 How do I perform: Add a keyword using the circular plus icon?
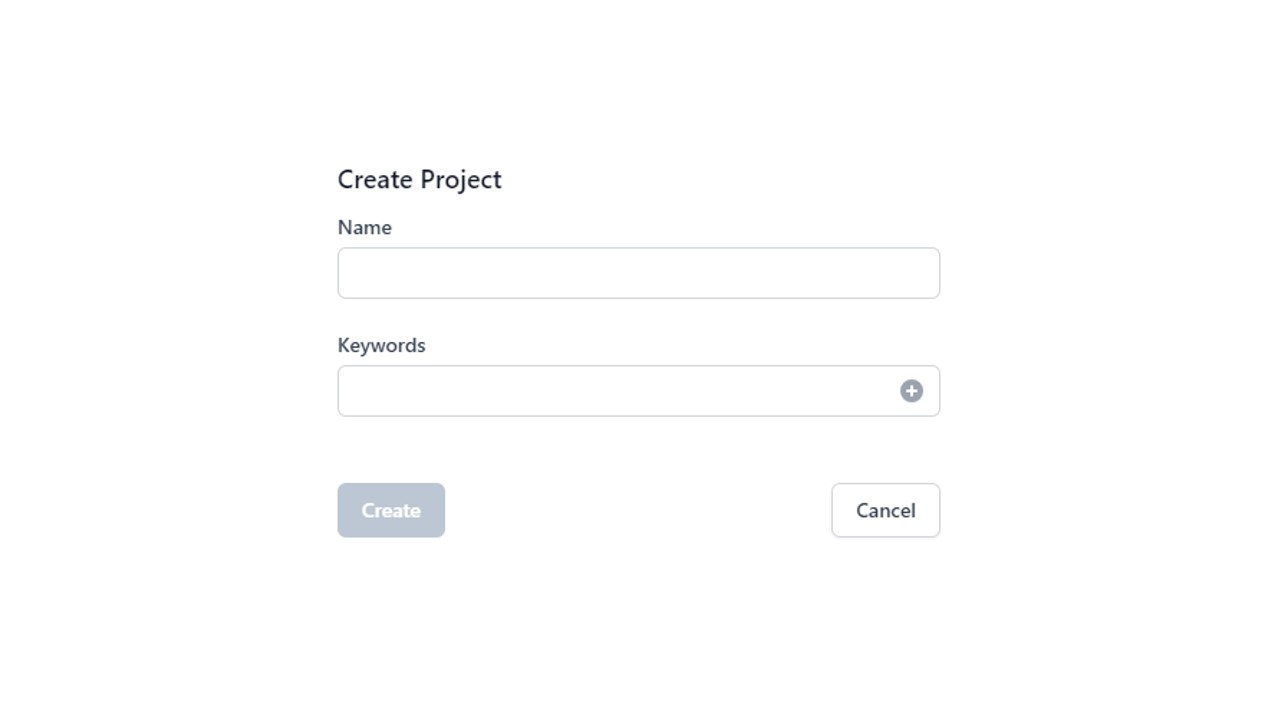point(911,391)
